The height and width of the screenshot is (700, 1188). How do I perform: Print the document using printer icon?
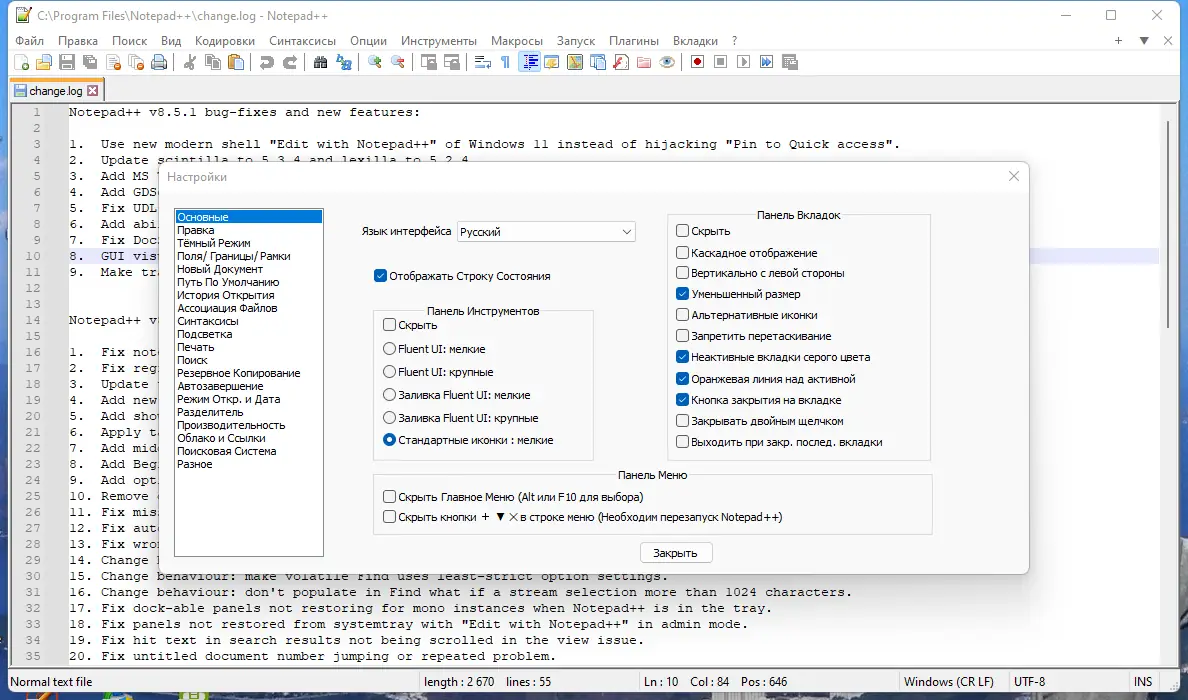click(159, 62)
